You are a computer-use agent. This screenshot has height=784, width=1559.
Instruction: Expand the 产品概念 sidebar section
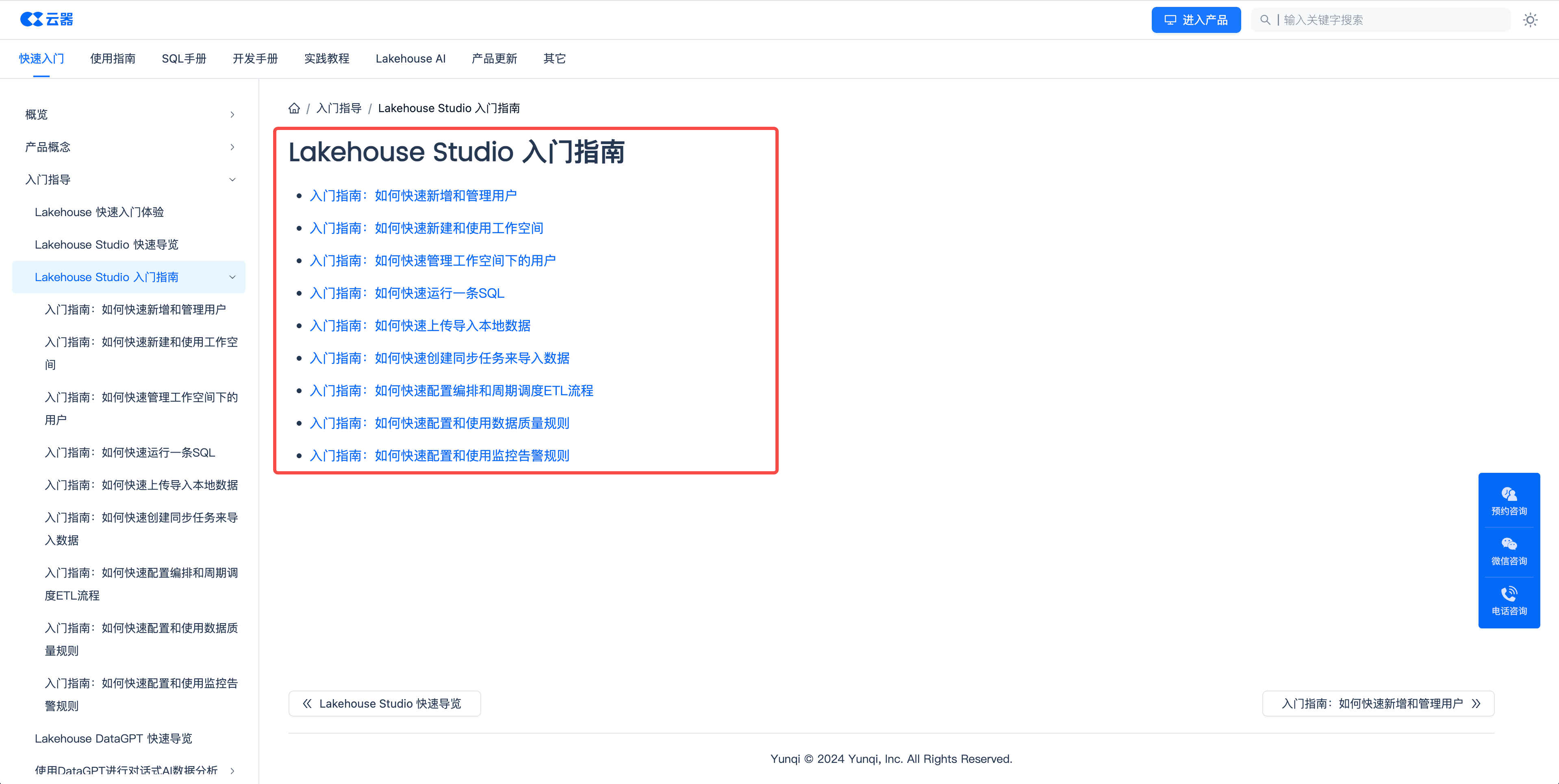tap(232, 146)
